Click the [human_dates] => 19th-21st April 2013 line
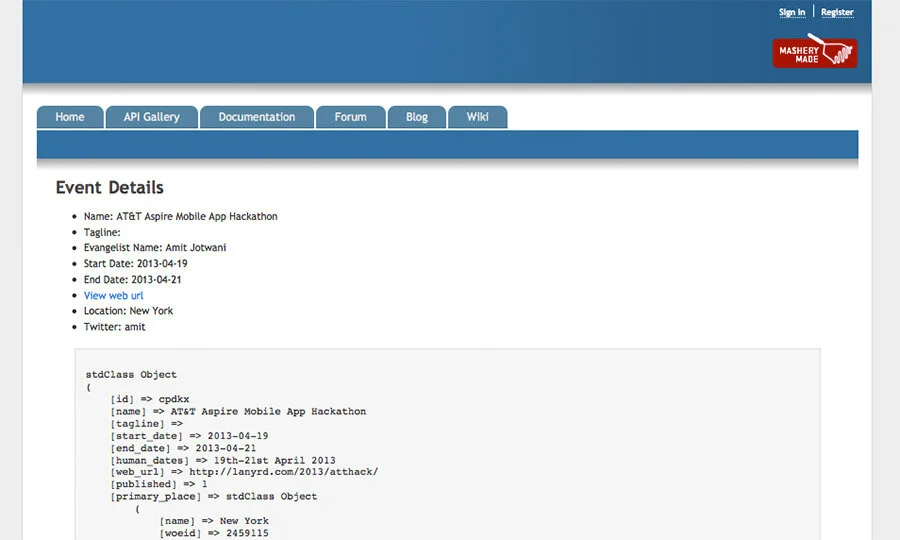This screenshot has height=540, width=900. [x=223, y=460]
